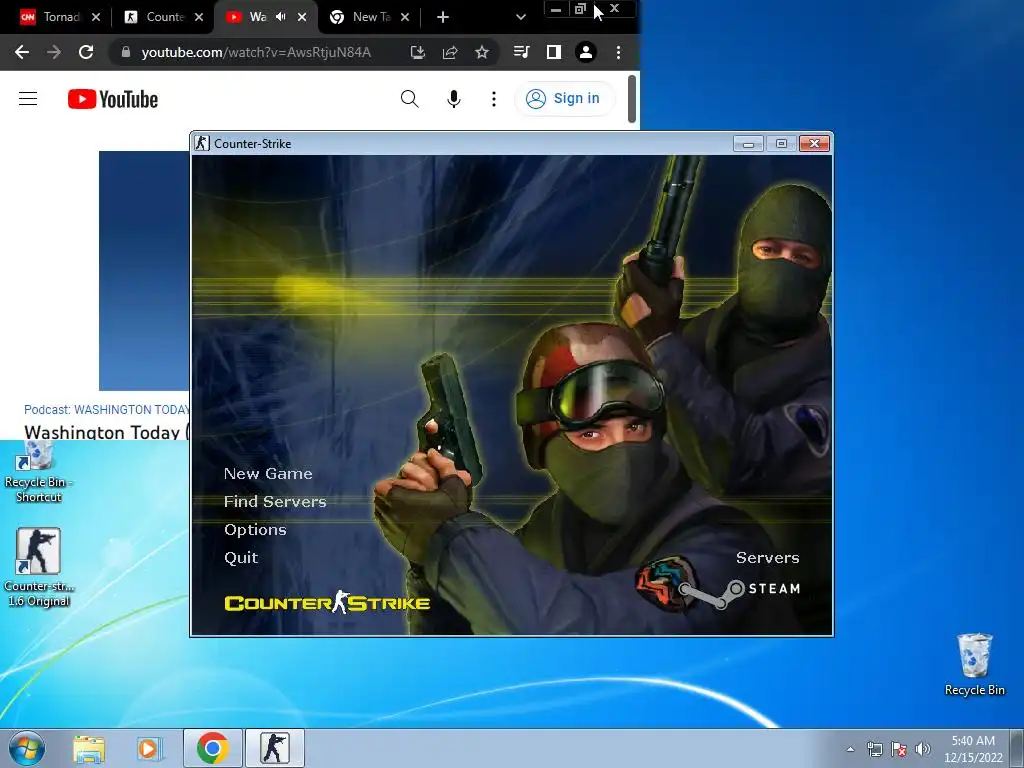Select Quit in Counter-Strike menu
The width and height of the screenshot is (1024, 768).
click(241, 558)
